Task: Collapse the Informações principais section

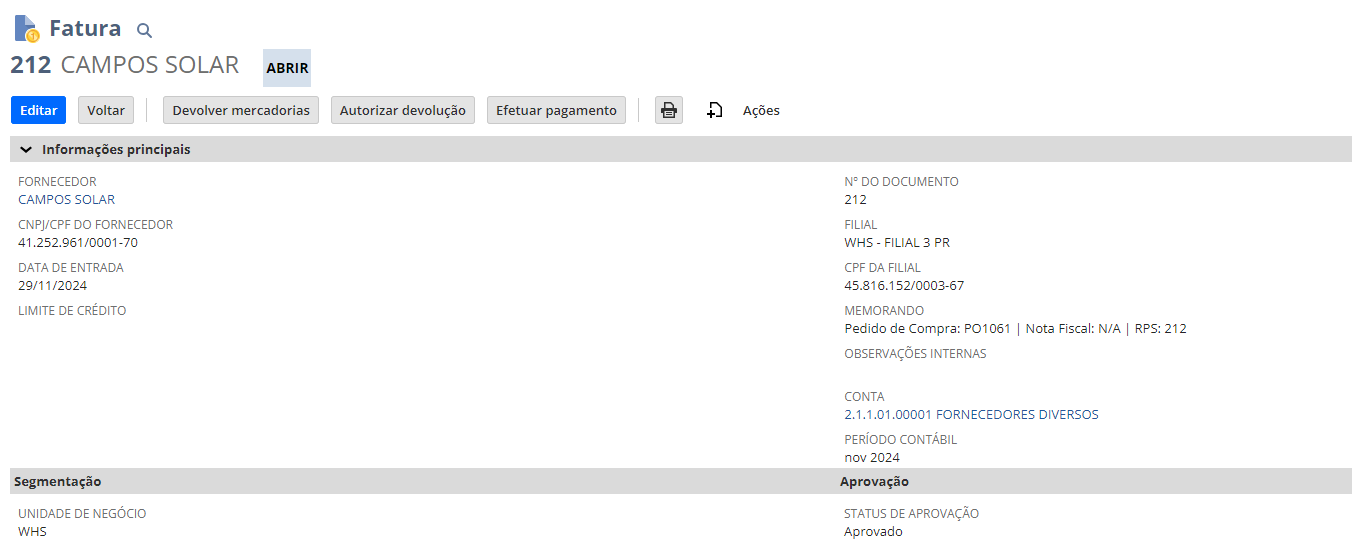Action: coord(26,149)
